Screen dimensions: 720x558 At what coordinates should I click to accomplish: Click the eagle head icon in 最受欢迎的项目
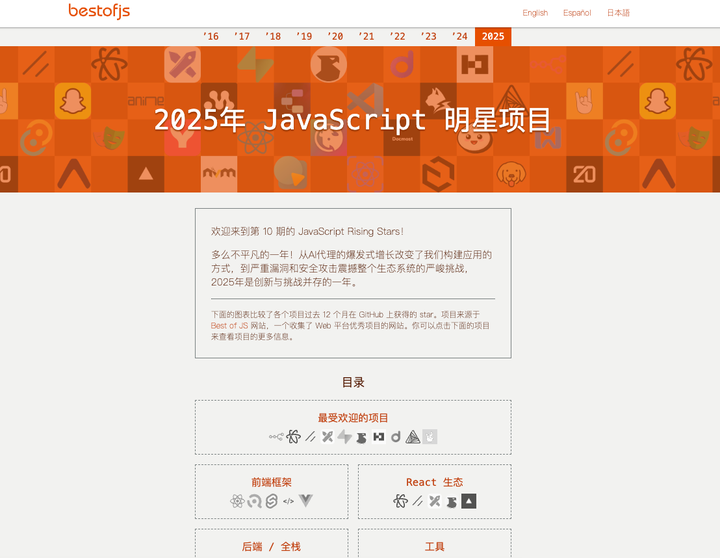pos(361,437)
